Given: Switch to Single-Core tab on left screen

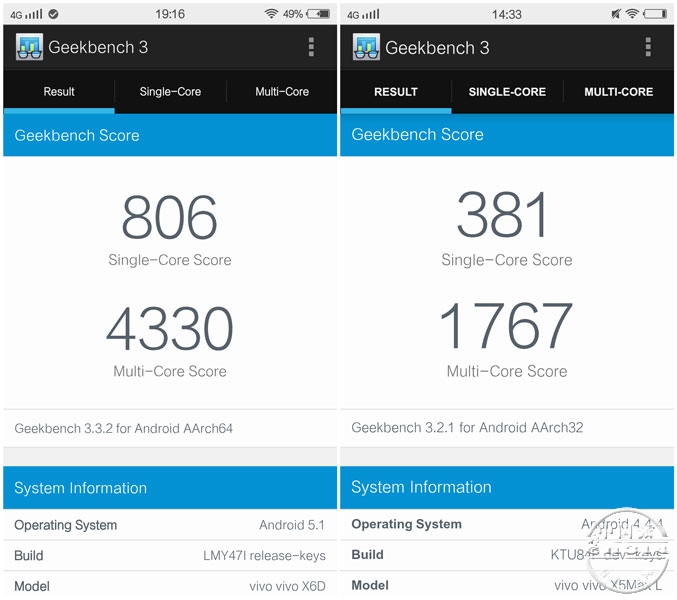Looking at the screenshot, I should pos(170,92).
